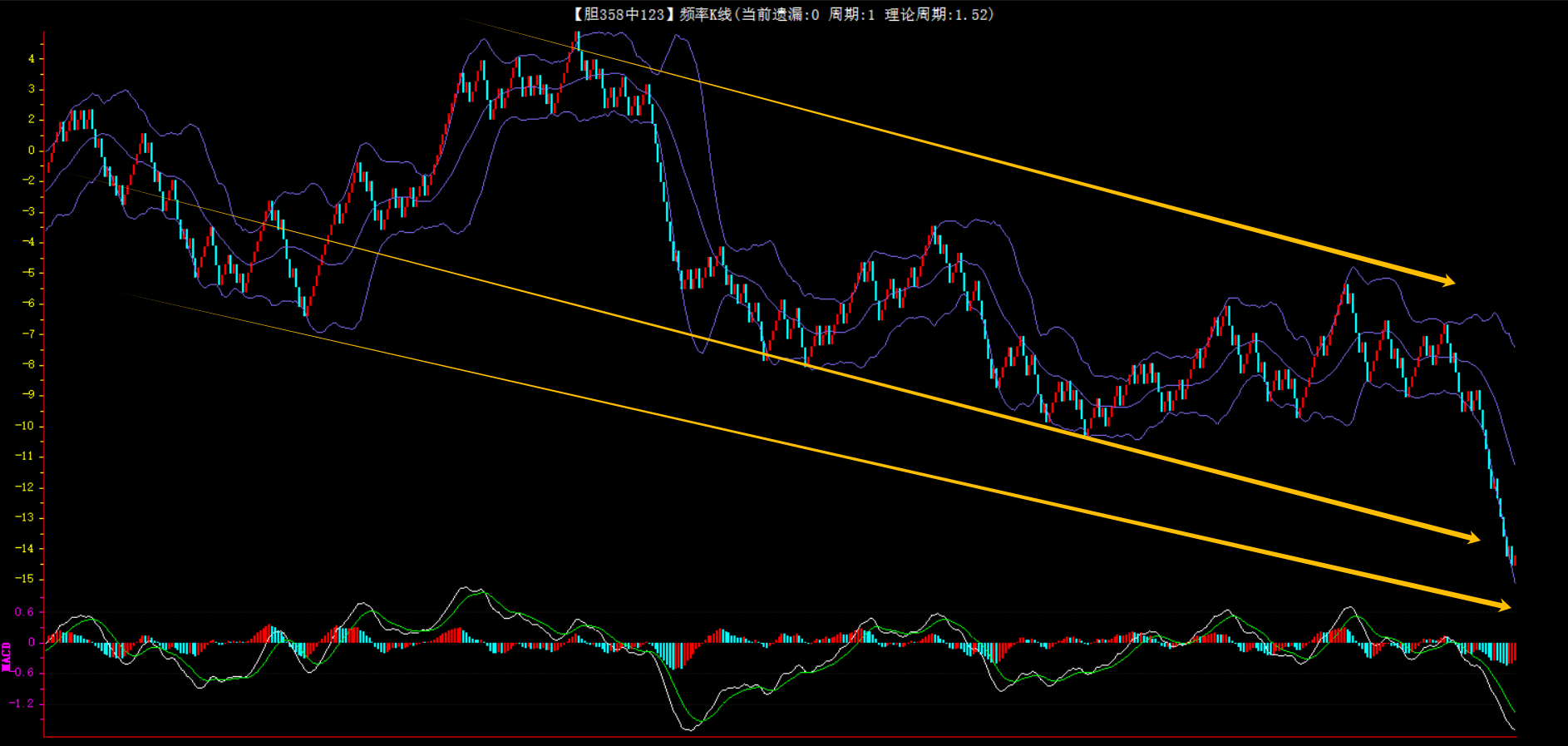Click the "-0.6" MACD axis label
Image resolution: width=1568 pixels, height=746 pixels.
click(22, 673)
